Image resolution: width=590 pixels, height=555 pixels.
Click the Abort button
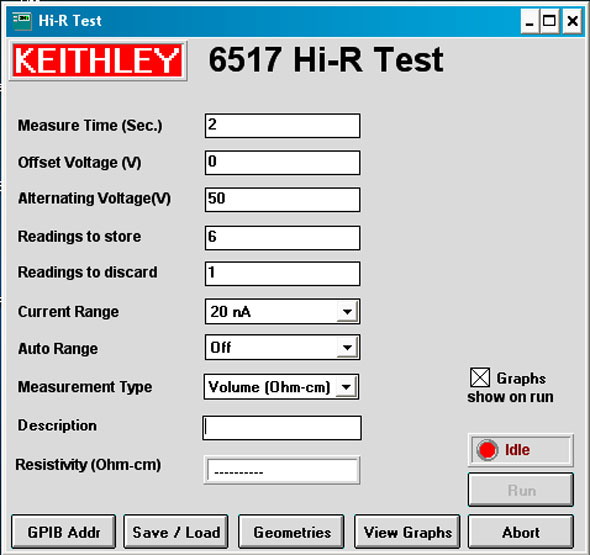521,532
